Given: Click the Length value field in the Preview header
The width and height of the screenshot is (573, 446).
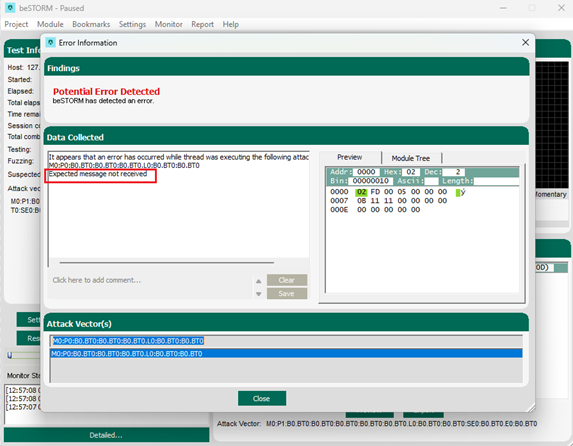Looking at the screenshot, I should click(496, 181).
